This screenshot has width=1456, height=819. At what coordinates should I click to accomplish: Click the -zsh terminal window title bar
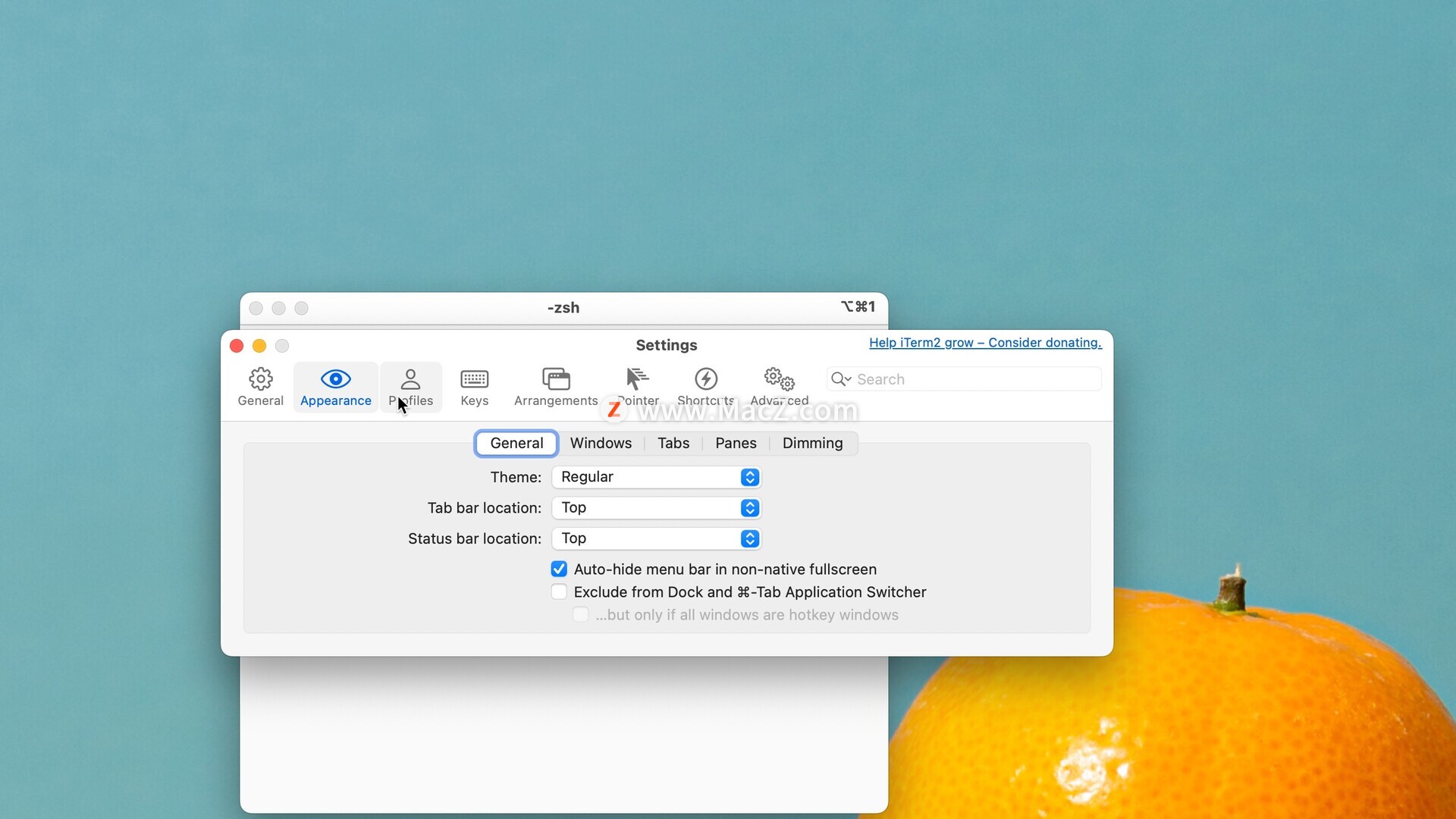[563, 308]
